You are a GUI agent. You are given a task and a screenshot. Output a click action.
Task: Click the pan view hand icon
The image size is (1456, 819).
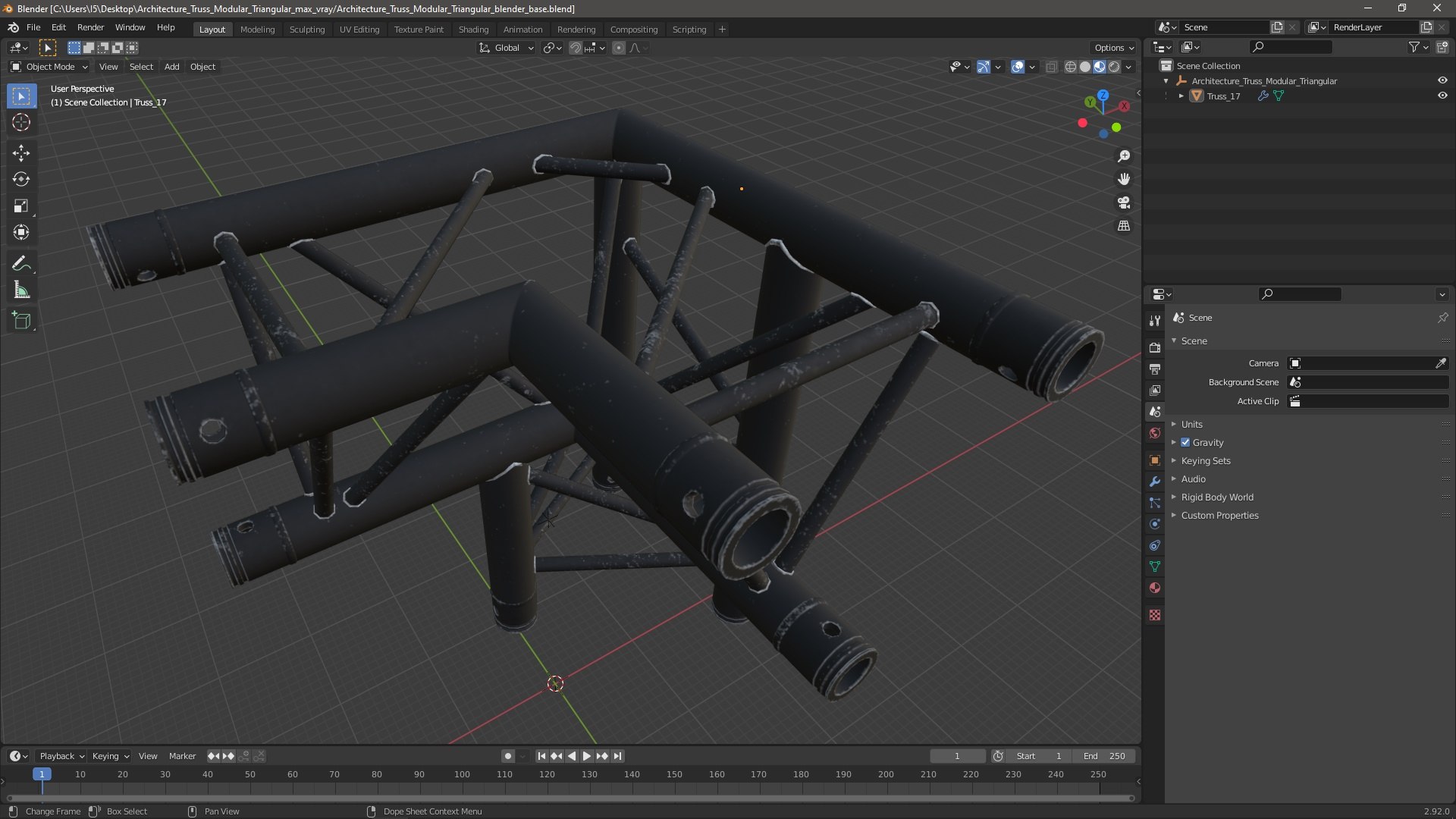(1124, 180)
